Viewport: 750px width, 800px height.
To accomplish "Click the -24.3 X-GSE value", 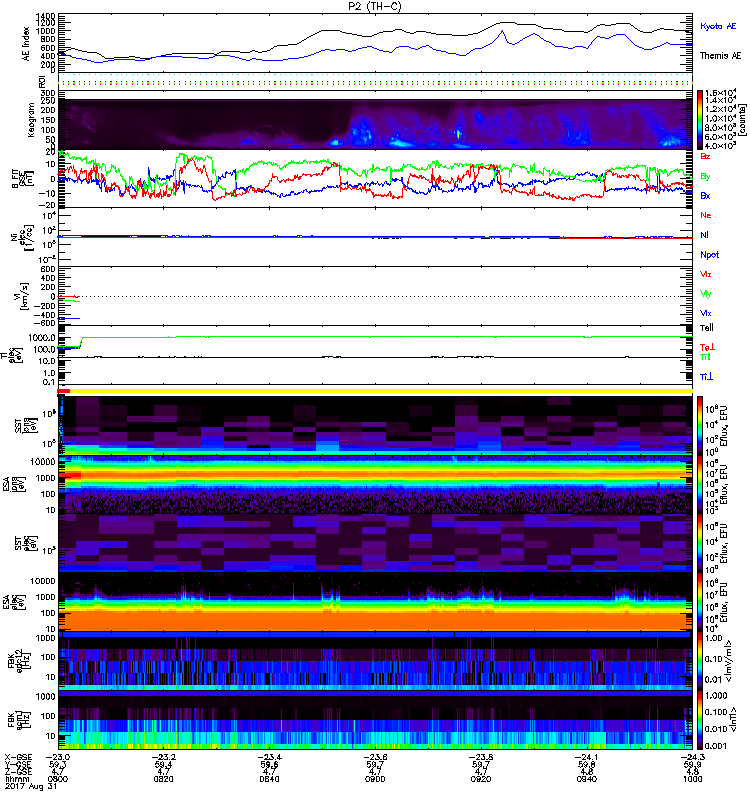I will click(692, 757).
